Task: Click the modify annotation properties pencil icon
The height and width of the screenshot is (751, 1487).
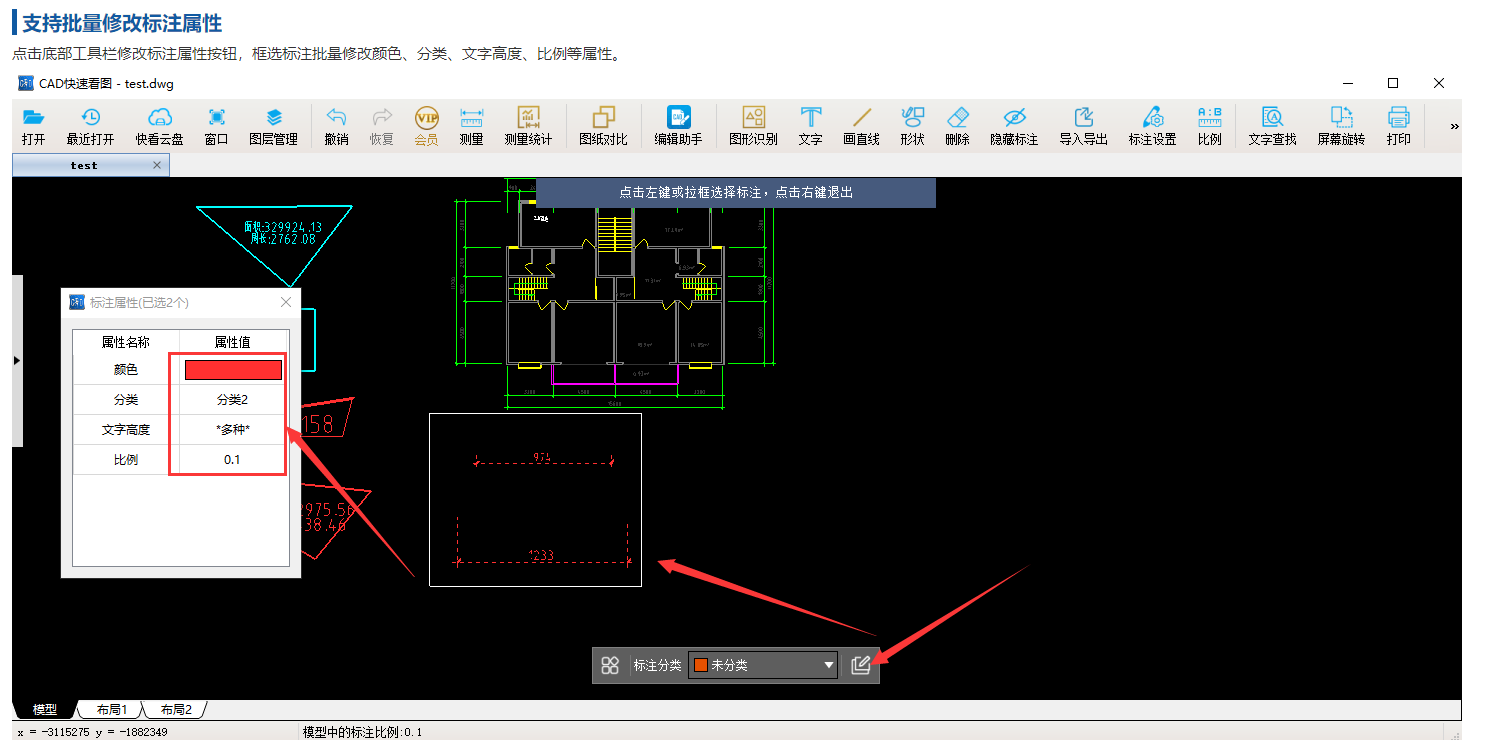Action: tap(861, 665)
